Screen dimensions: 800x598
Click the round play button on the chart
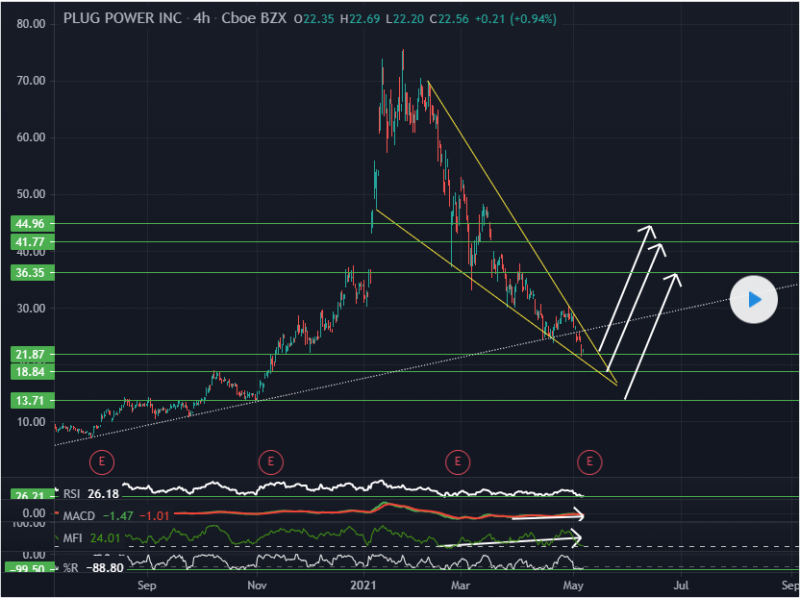point(755,299)
